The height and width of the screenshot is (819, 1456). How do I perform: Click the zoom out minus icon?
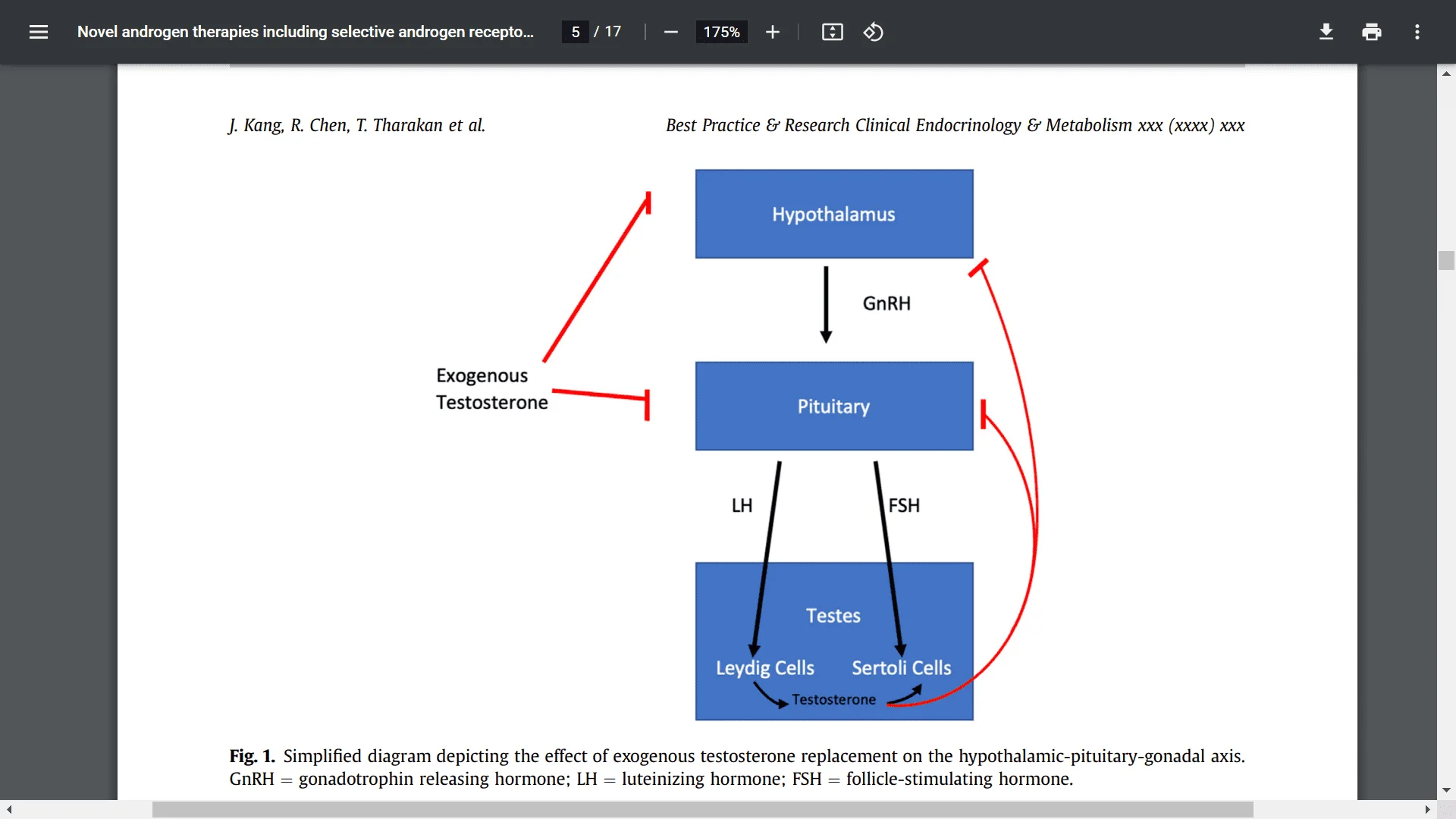point(670,32)
